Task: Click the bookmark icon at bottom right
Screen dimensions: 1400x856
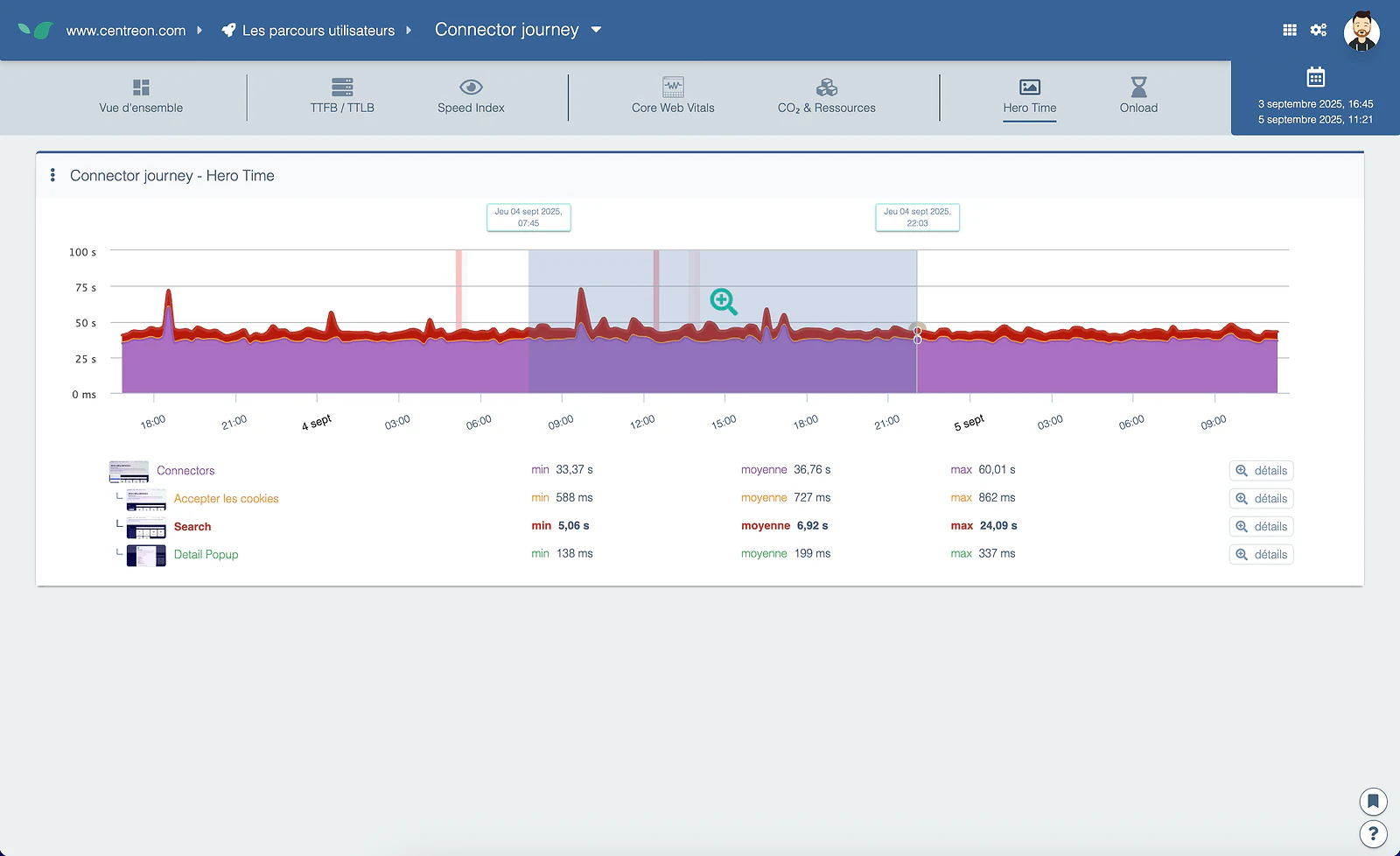Action: click(x=1373, y=801)
